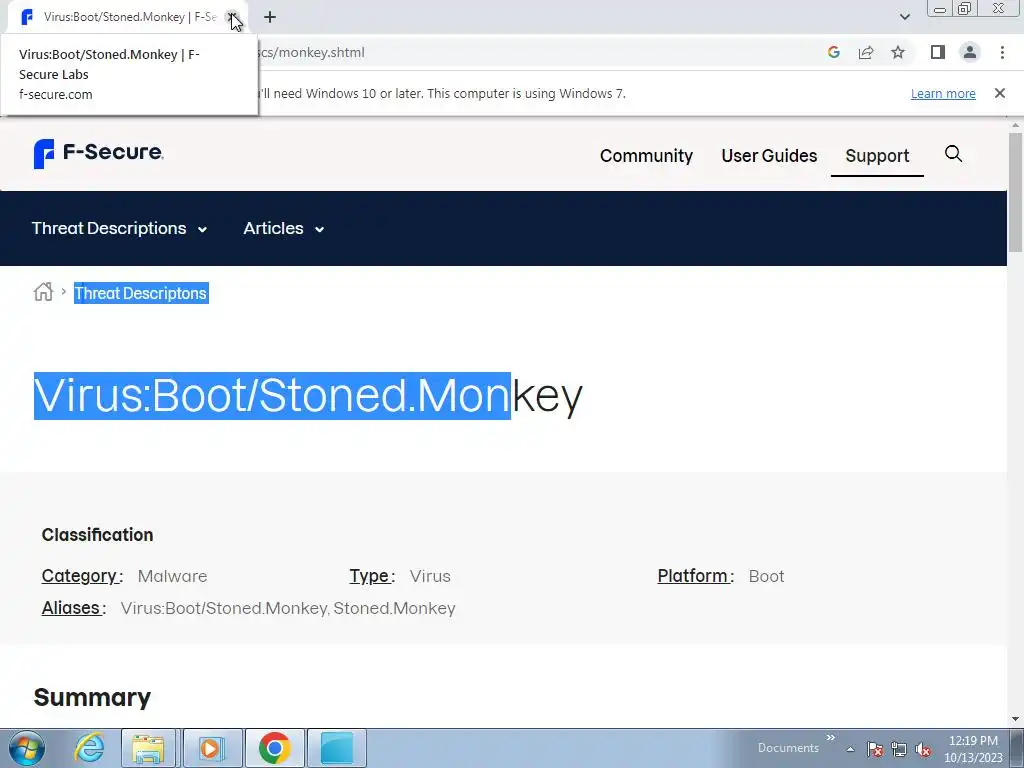Image resolution: width=1024 pixels, height=768 pixels.
Task: Open the Community menu item
Action: 646,155
